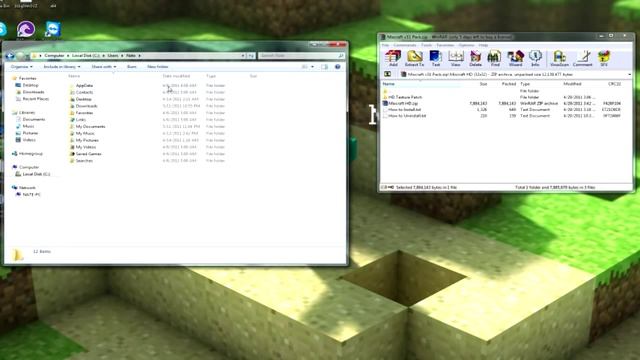Click the TeamViewer desktop icon

pyautogui.click(x=53, y=29)
